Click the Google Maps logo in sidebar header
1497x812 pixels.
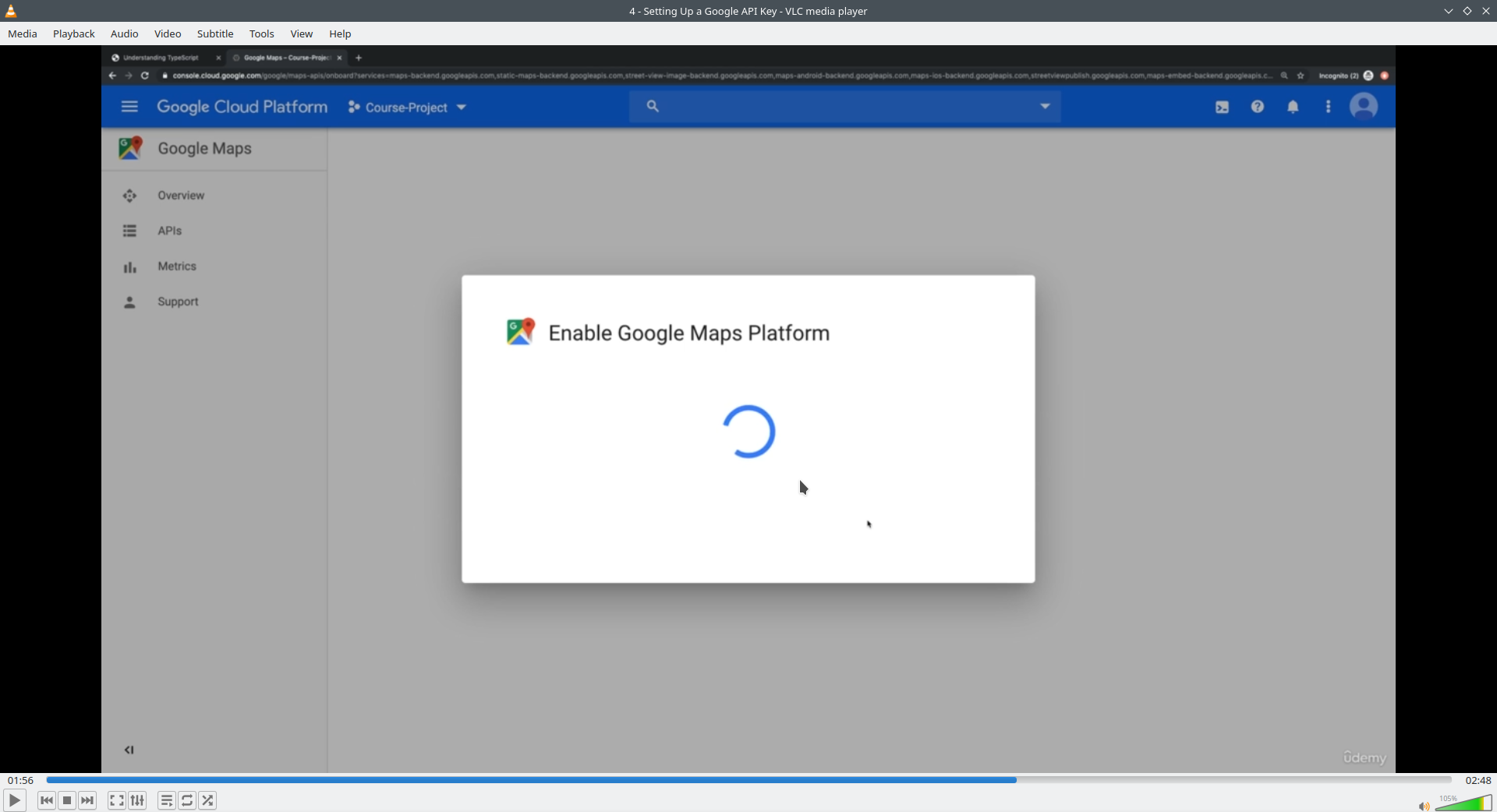pyautogui.click(x=130, y=148)
